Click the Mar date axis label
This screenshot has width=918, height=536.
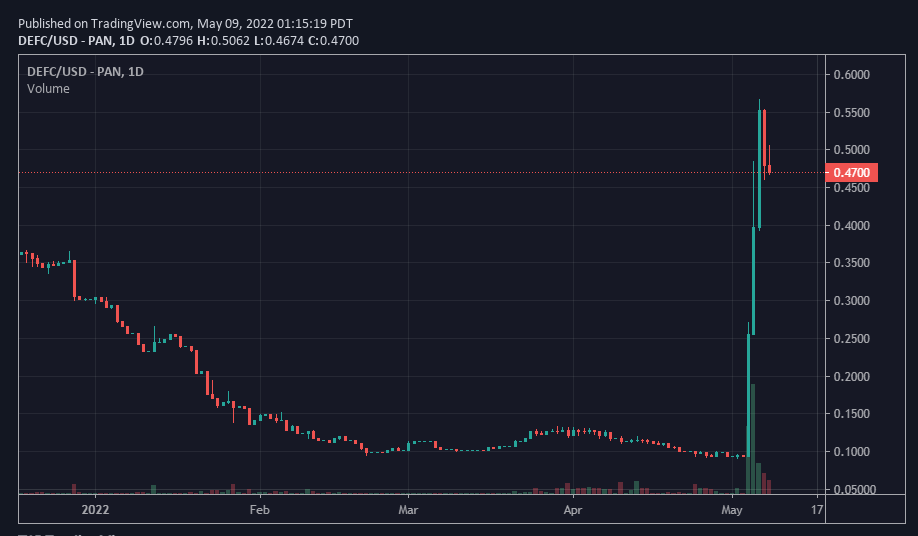(x=408, y=510)
